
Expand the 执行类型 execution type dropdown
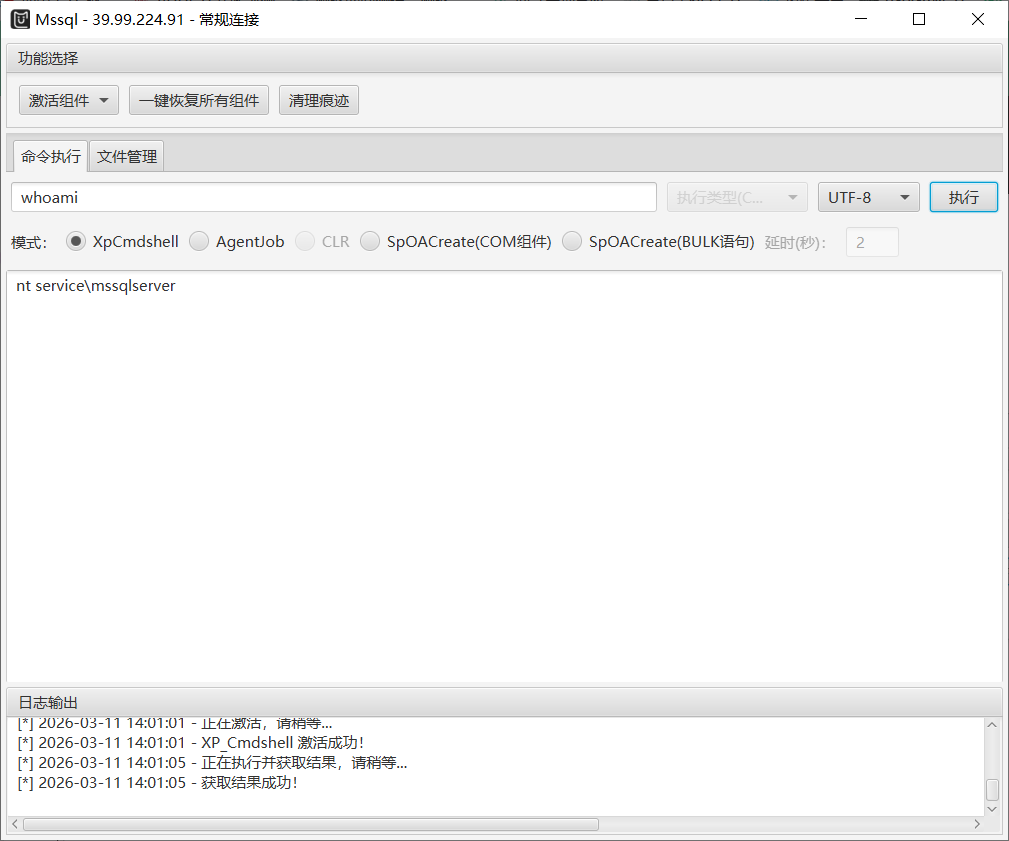click(736, 196)
